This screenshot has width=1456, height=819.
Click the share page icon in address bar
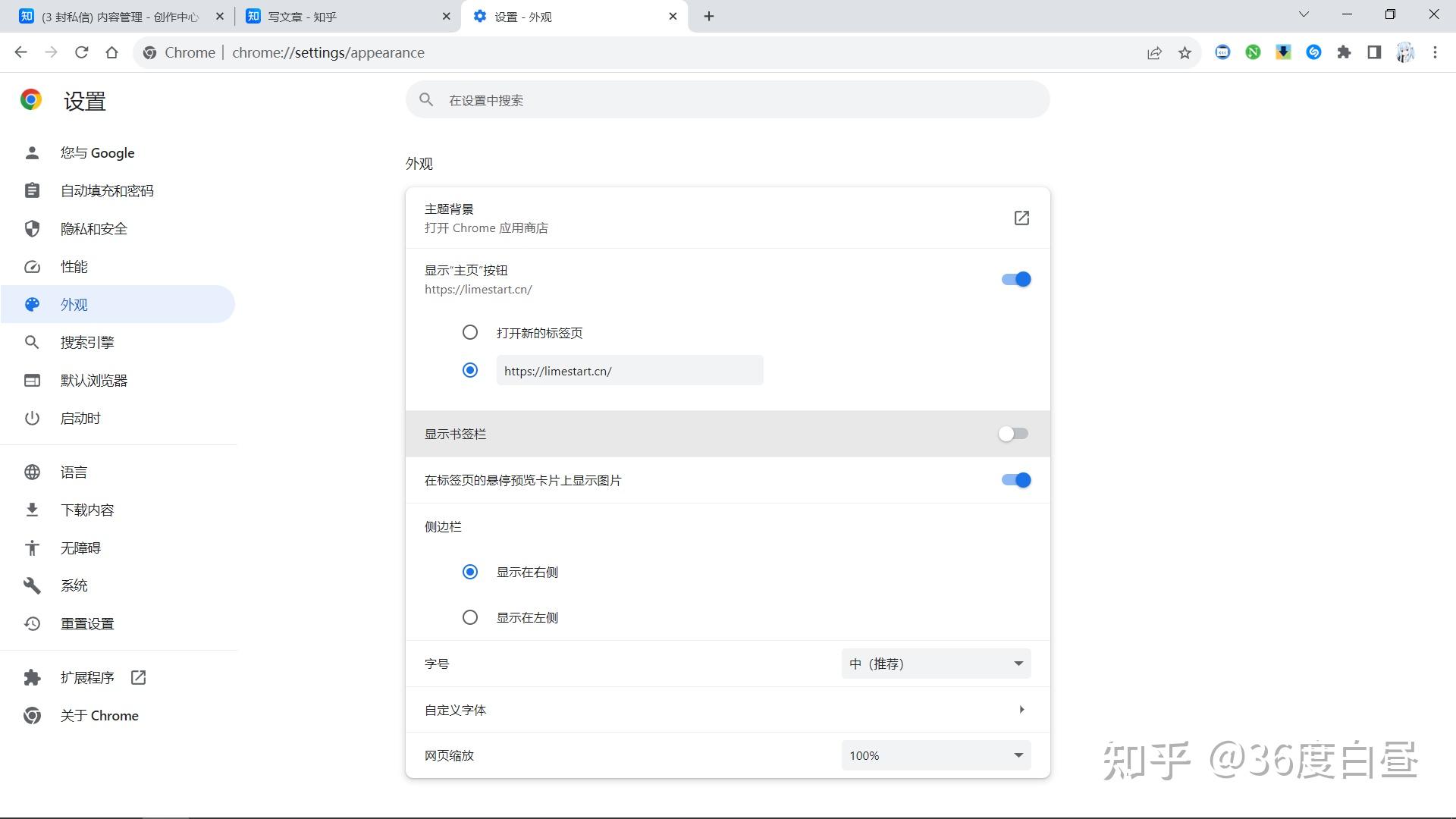coord(1154,52)
